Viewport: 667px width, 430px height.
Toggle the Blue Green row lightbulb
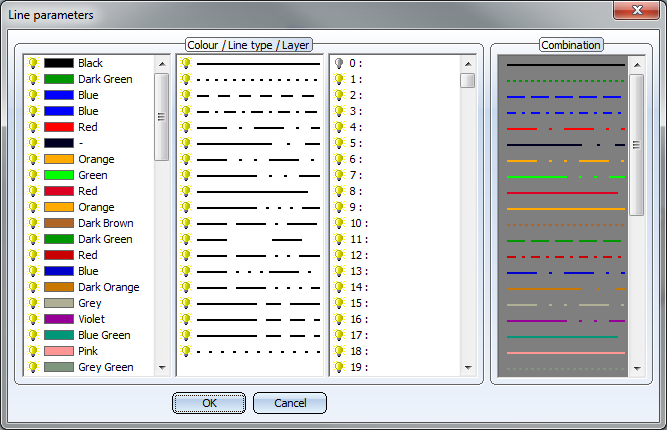[33, 335]
